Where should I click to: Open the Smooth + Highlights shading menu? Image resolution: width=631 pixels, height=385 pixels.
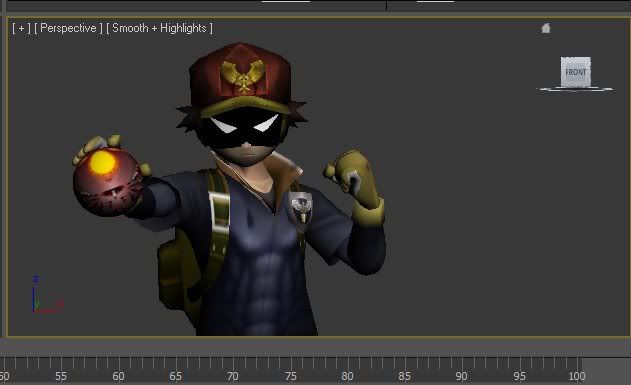(x=159, y=28)
